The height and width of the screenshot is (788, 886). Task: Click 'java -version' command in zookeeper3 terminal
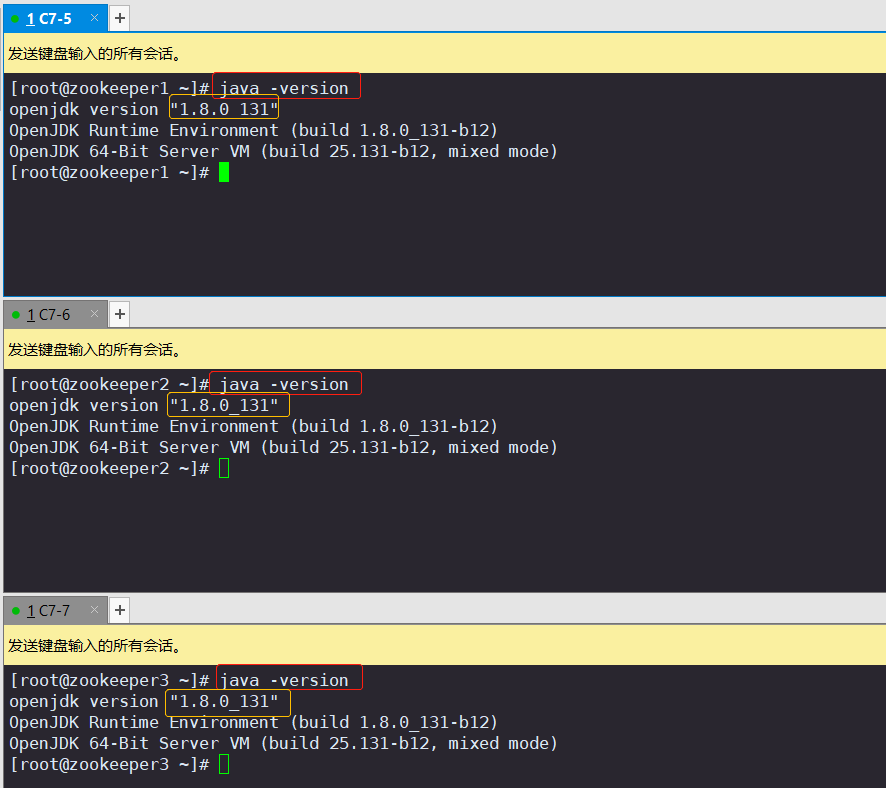284,681
